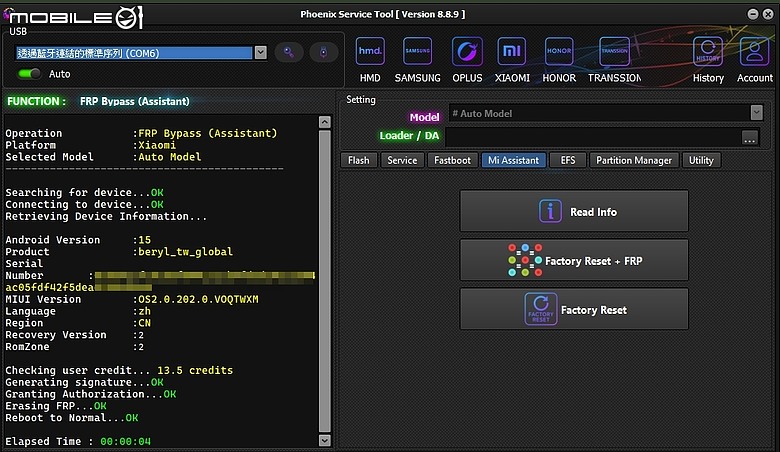The image size is (780, 452).
Task: Select the Mi Assistant tab
Action: point(513,160)
